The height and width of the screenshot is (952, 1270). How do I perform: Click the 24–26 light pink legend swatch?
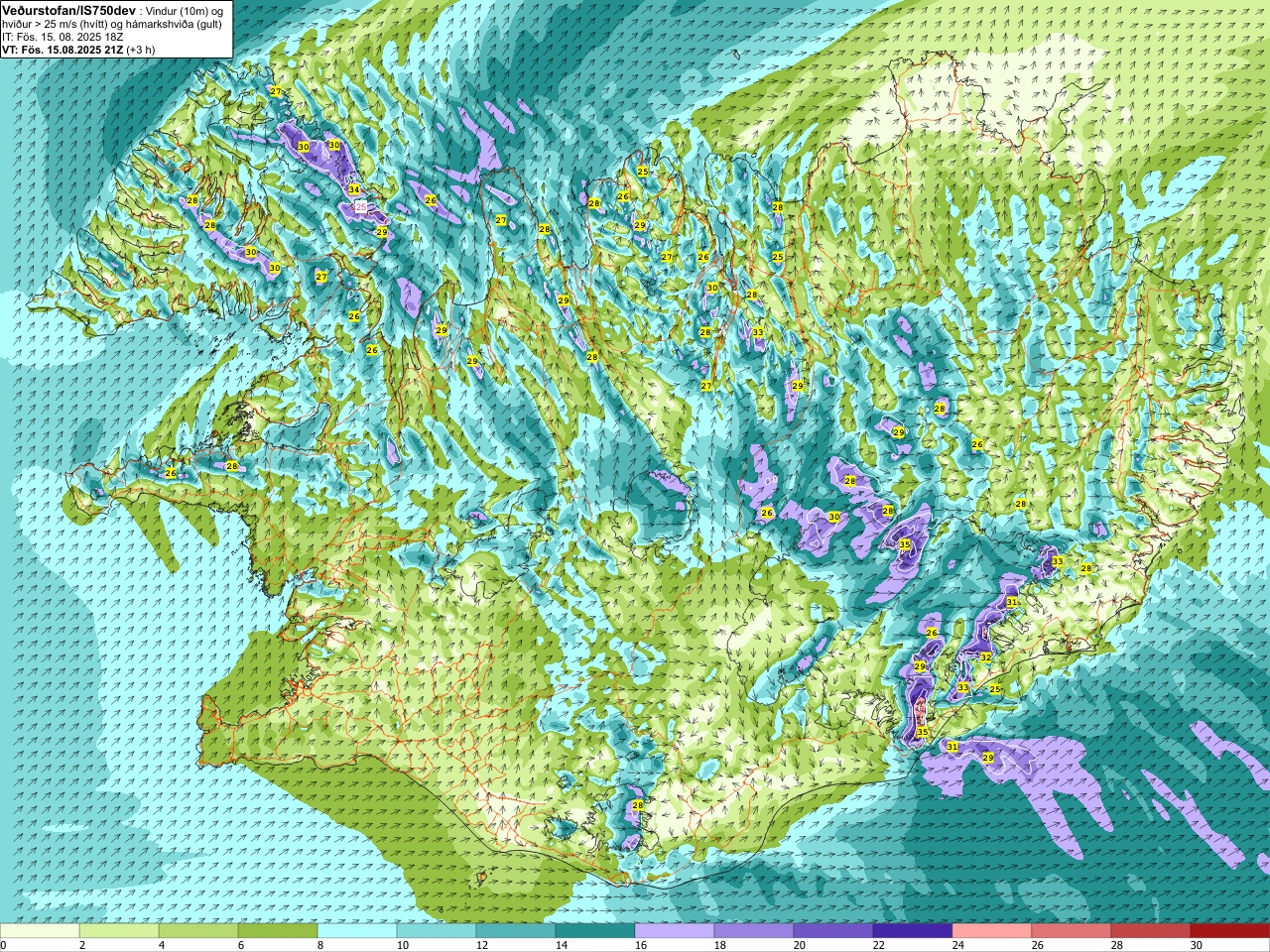pos(992,931)
